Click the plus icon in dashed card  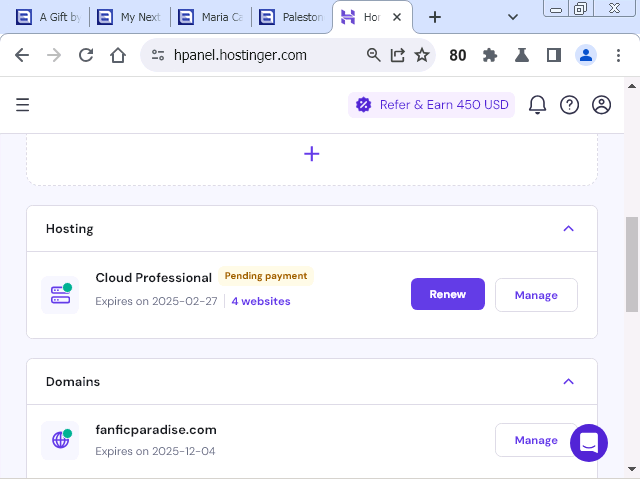tap(311, 154)
